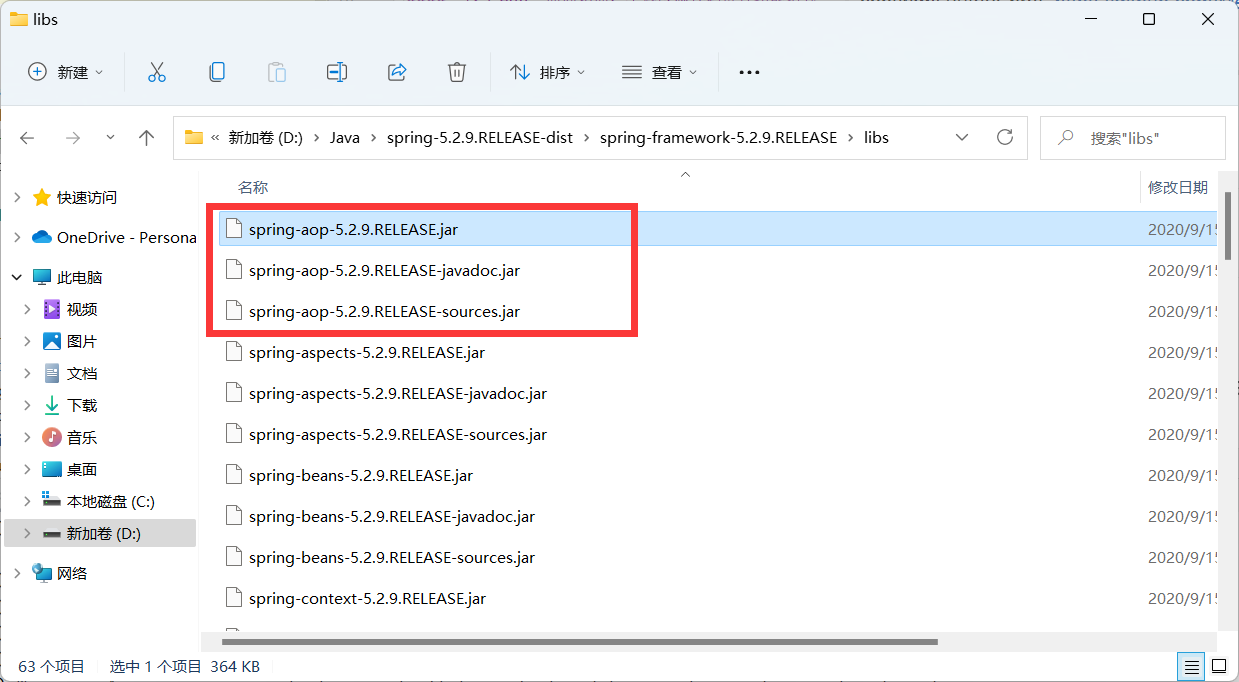Click the file icon of spring-context-5.2.9.RELEASE.jar
This screenshot has width=1239, height=682.
pyautogui.click(x=234, y=598)
